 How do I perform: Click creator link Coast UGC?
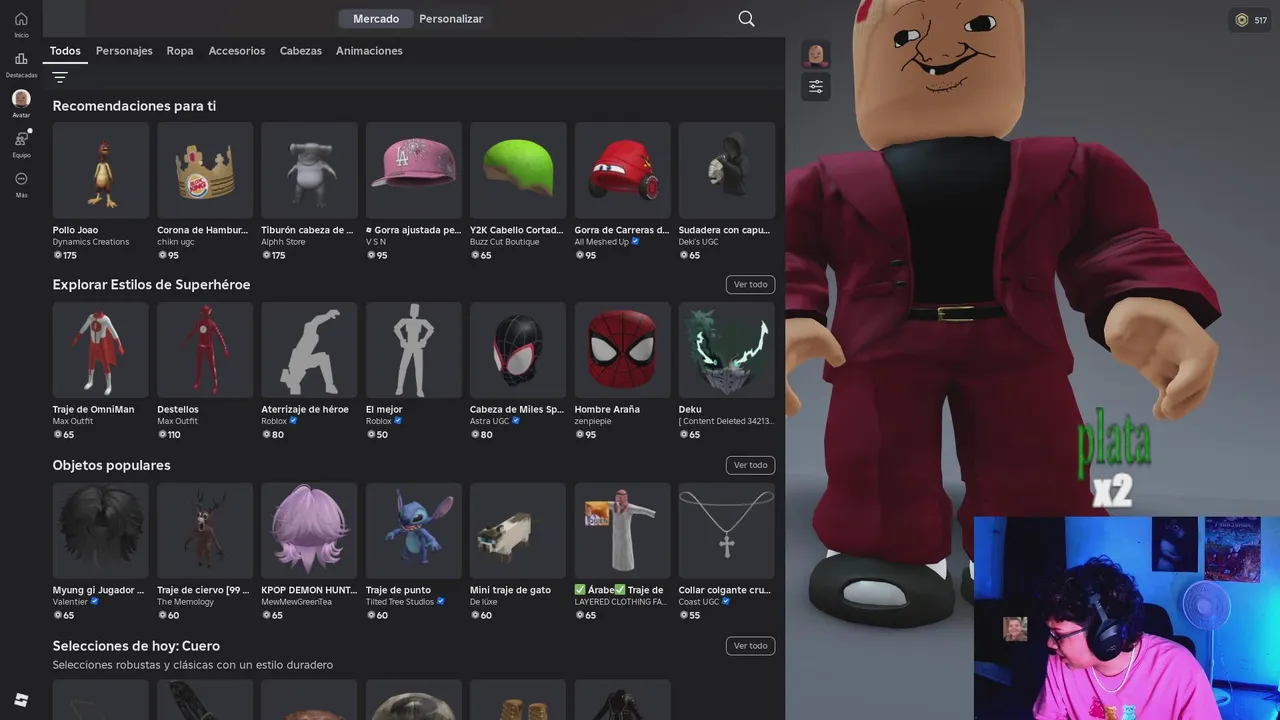(699, 602)
